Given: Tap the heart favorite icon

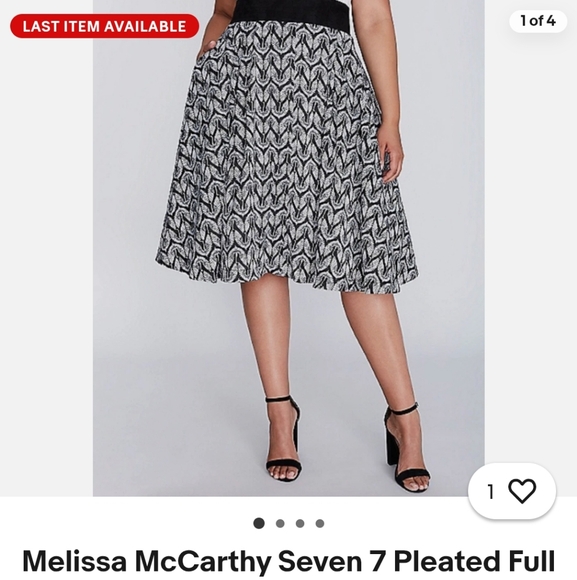Looking at the screenshot, I should (x=522, y=491).
